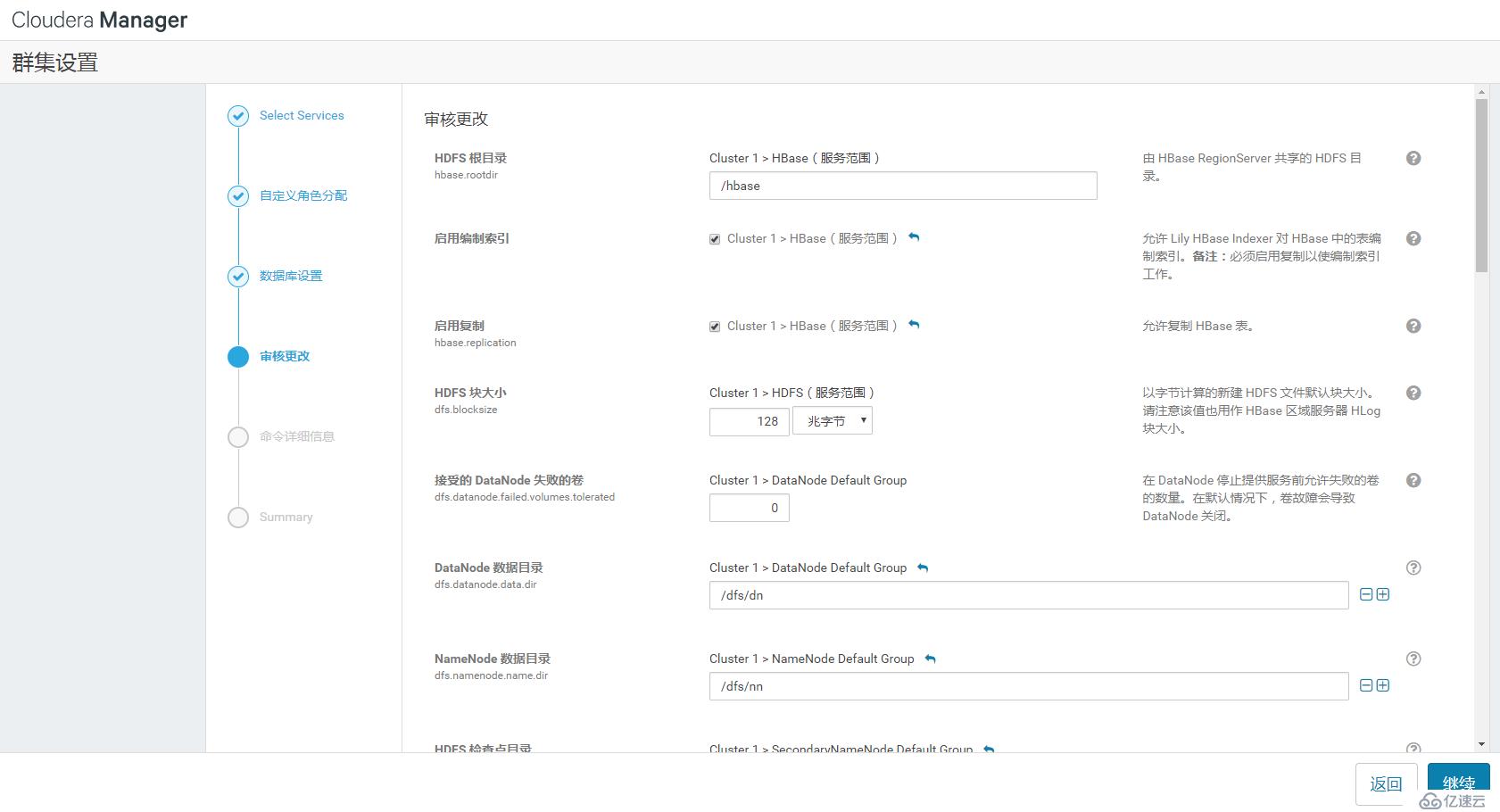Revert DataNode 数据目录 to default value

pyautogui.click(x=924, y=568)
